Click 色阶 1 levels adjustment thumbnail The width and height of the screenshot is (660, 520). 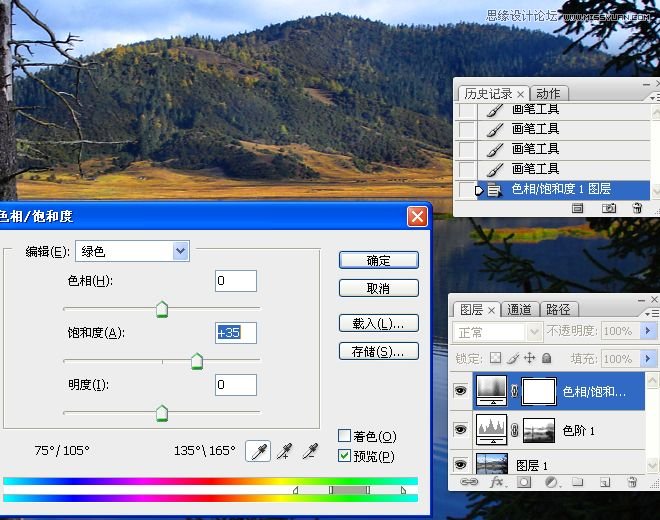point(491,429)
